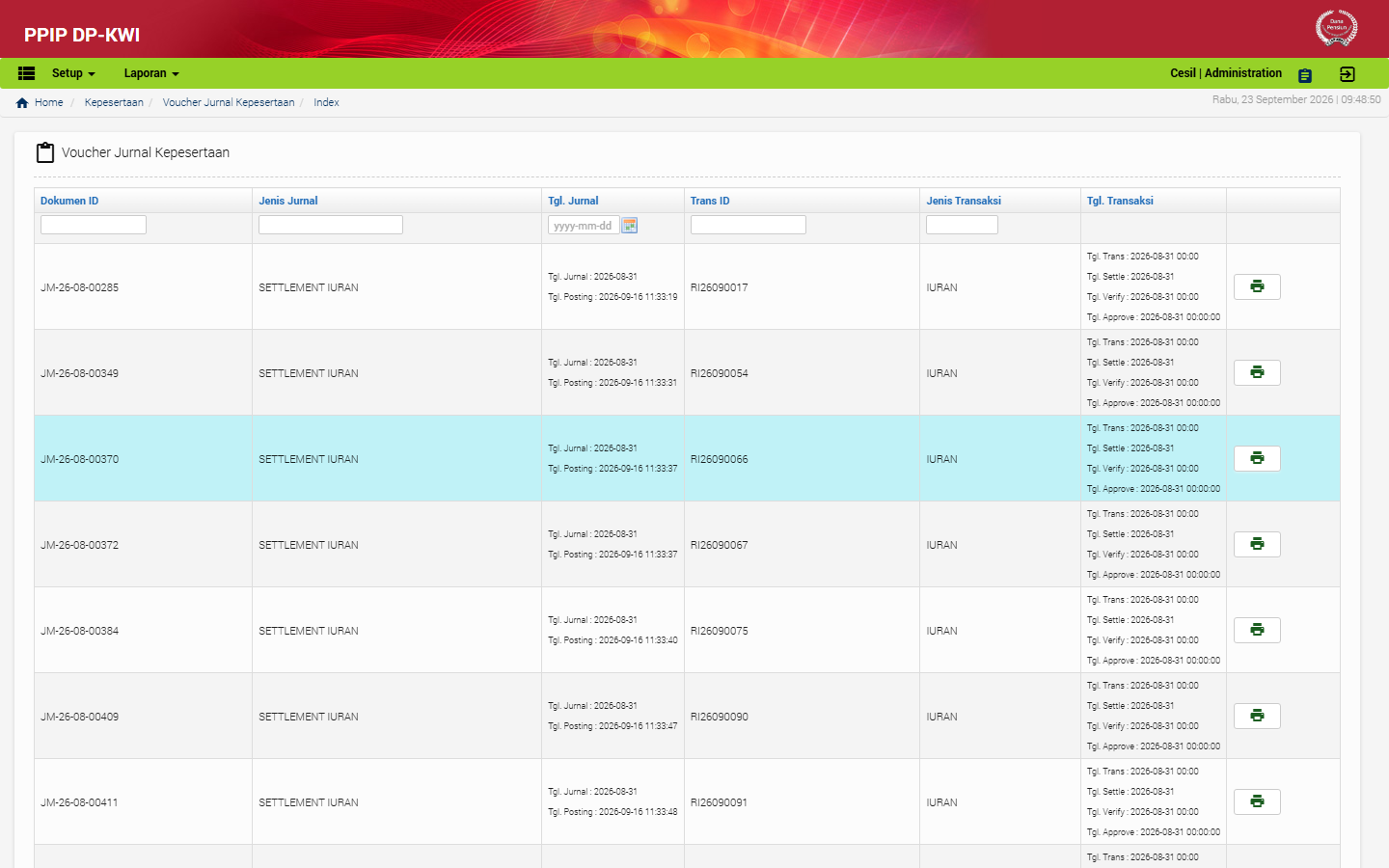
Task: Print voucher JM-26-08-00372
Action: (1257, 544)
